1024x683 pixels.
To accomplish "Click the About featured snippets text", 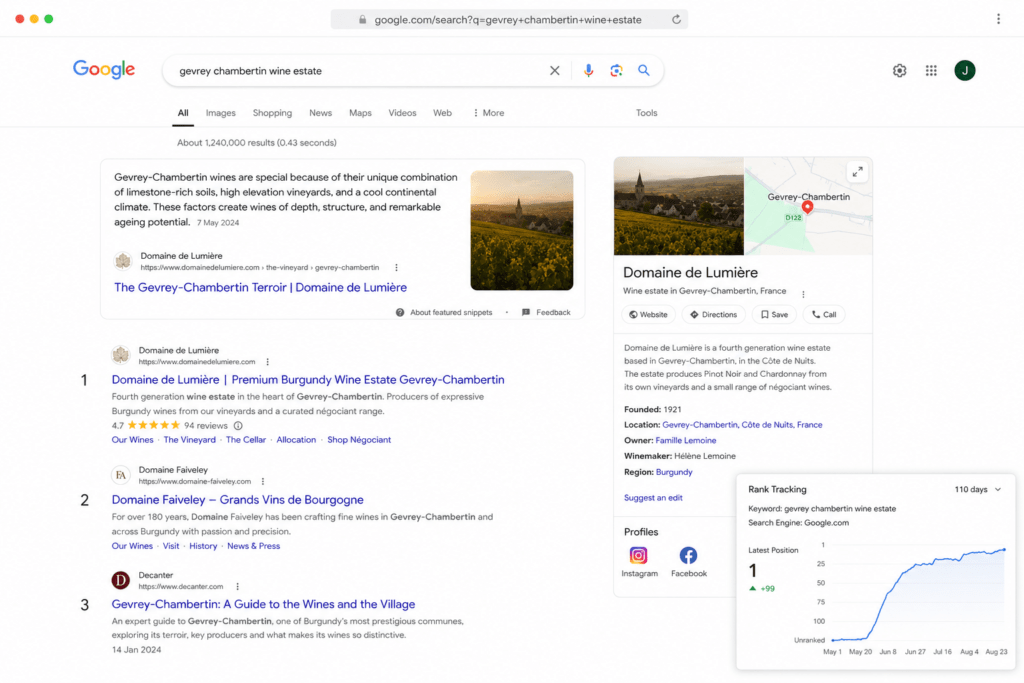I will coord(451,313).
